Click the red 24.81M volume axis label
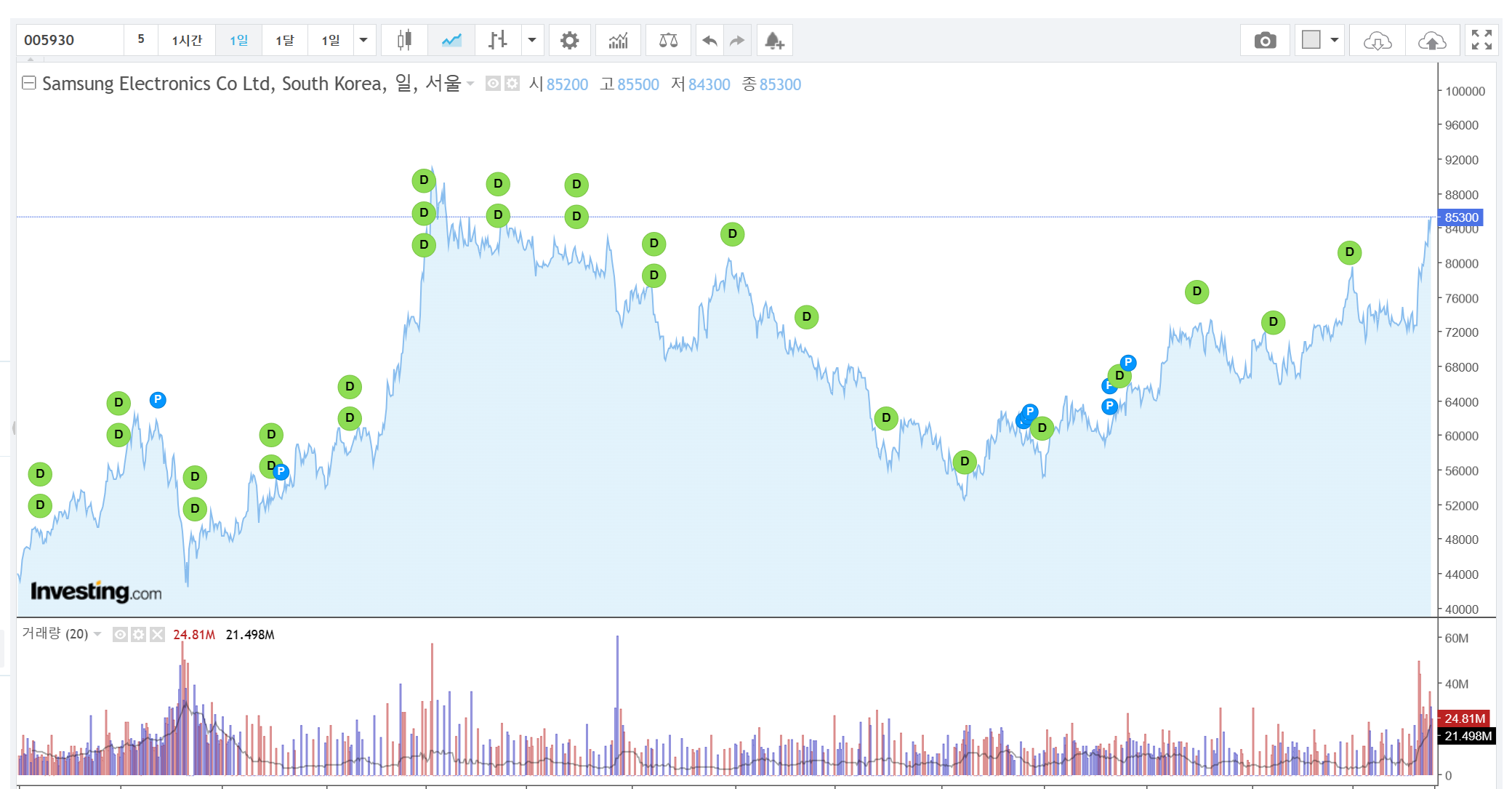 point(1464,718)
